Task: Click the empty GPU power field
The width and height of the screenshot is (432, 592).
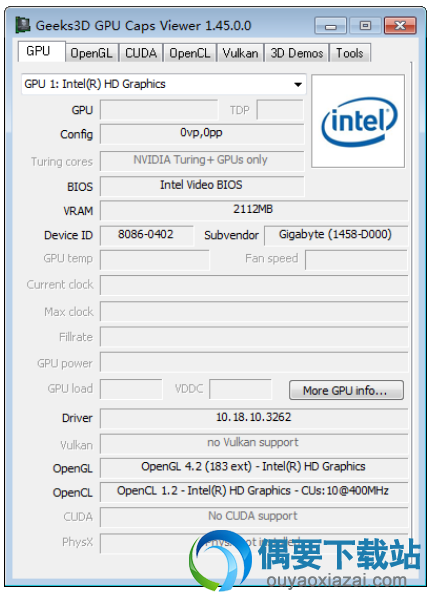Action: tap(254, 362)
